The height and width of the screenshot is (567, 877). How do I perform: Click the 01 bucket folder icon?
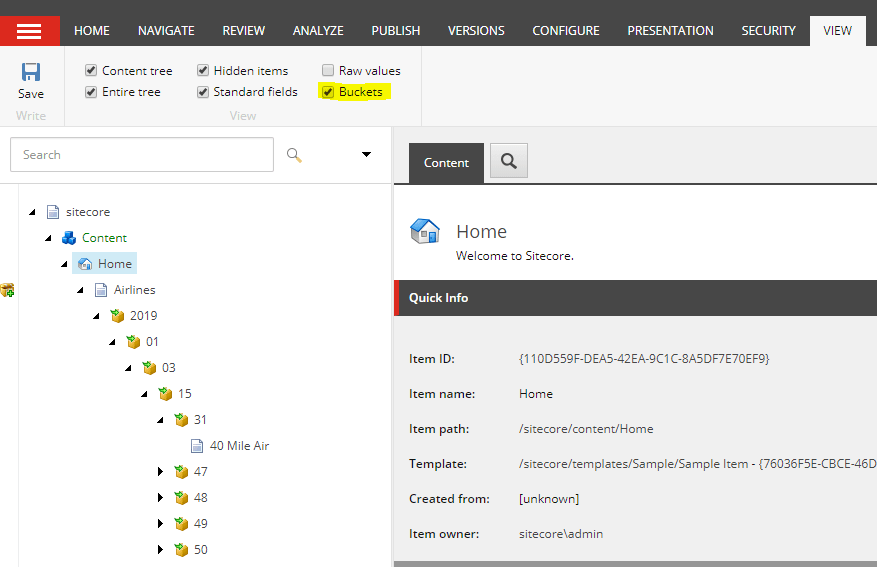coord(133,342)
